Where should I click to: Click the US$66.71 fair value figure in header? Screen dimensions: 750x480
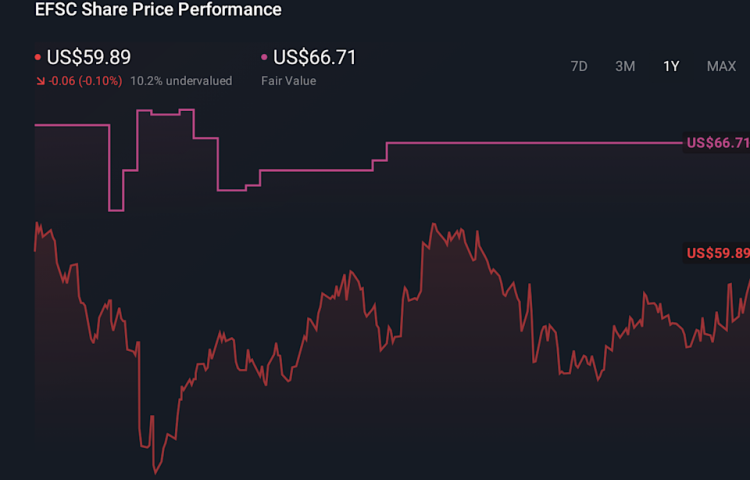(x=315, y=58)
